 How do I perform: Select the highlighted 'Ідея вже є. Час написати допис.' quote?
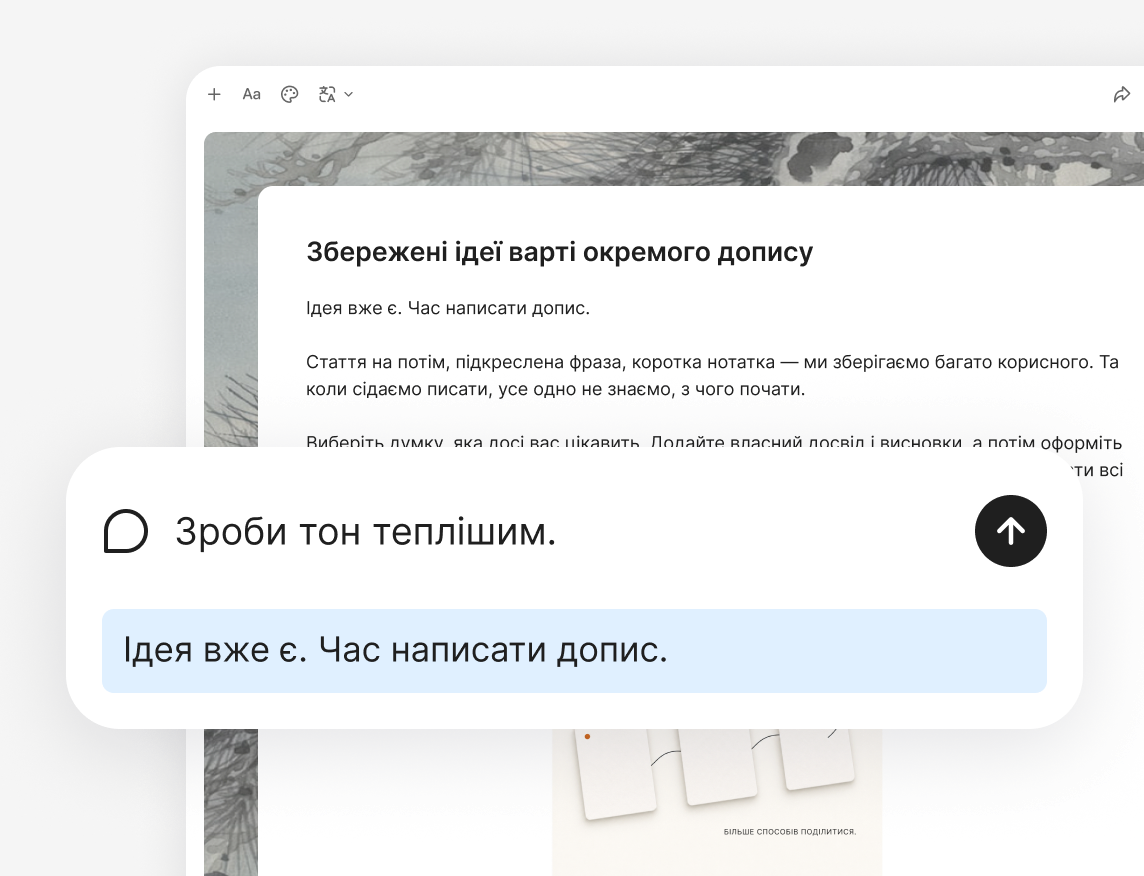[x=574, y=651]
